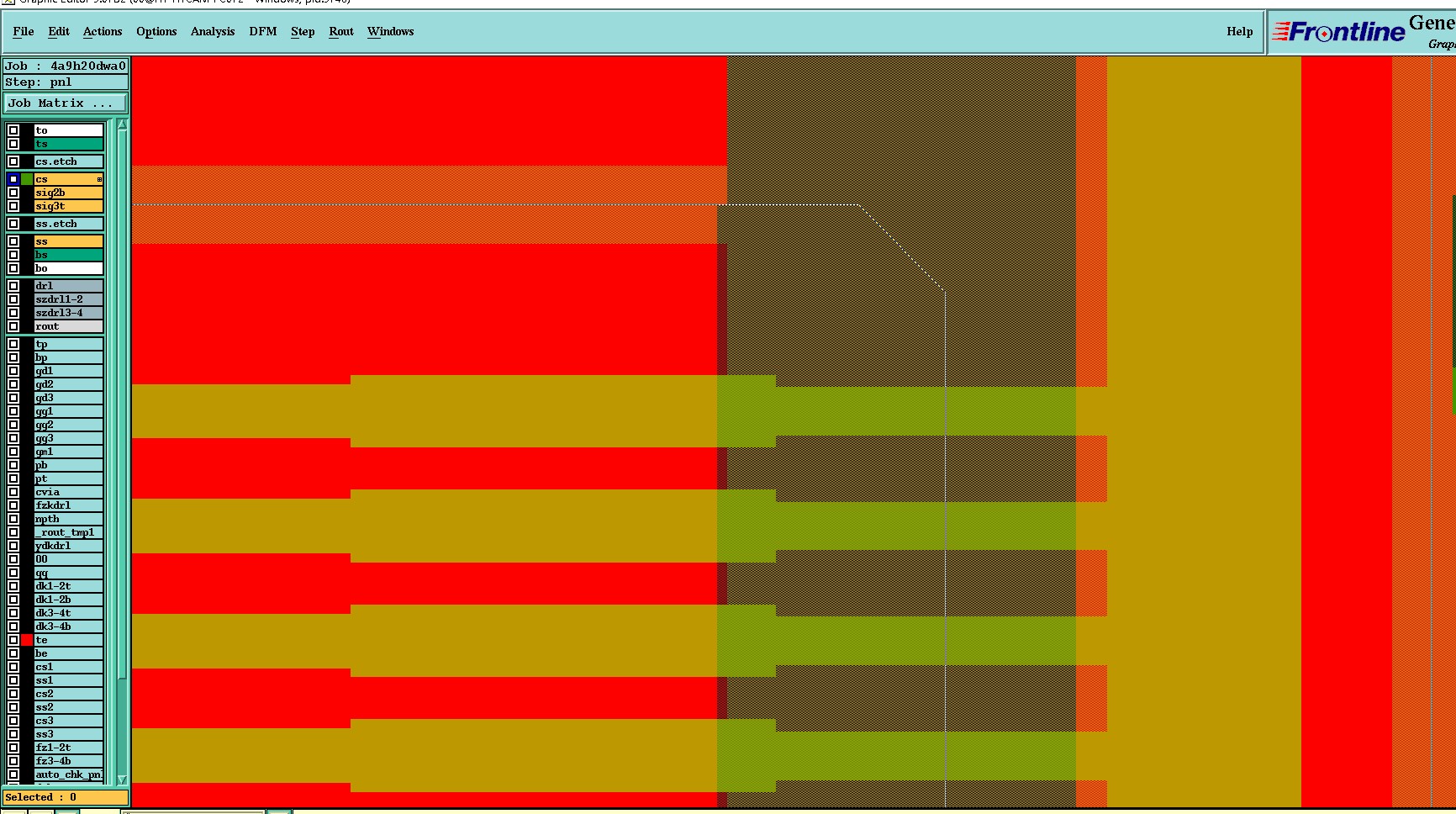1456x814 pixels.
Task: Select the dk3-4b layer name
Action: tap(69, 626)
